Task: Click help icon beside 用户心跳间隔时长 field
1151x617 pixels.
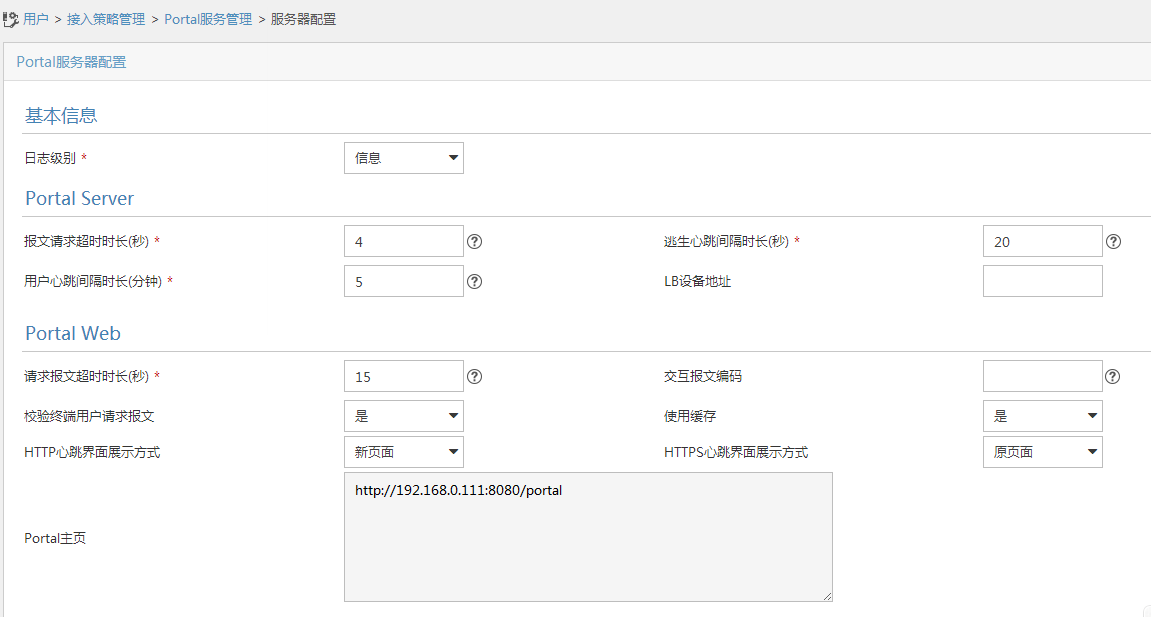Action: click(x=475, y=282)
